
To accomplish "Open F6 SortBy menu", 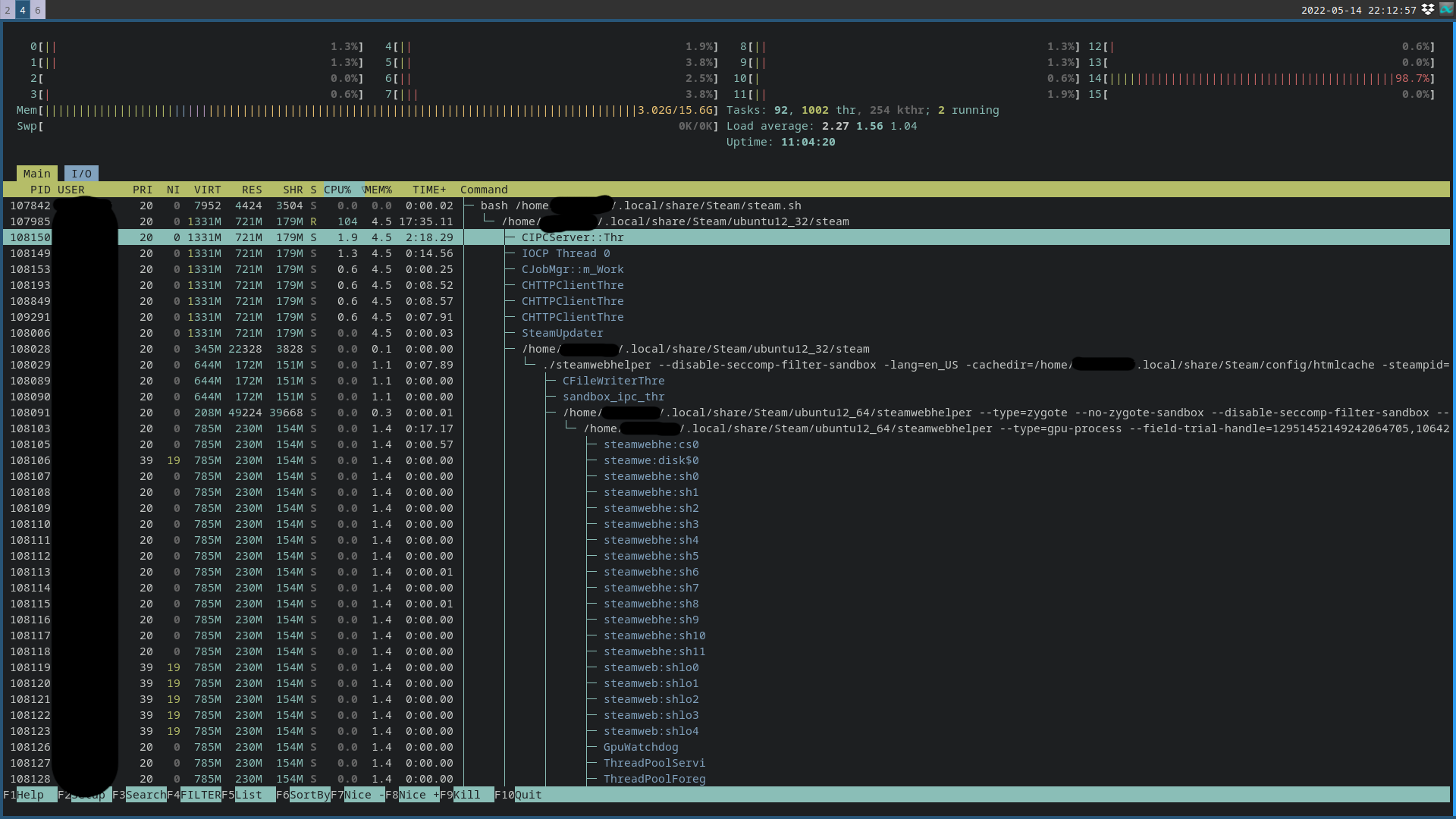I will click(303, 795).
